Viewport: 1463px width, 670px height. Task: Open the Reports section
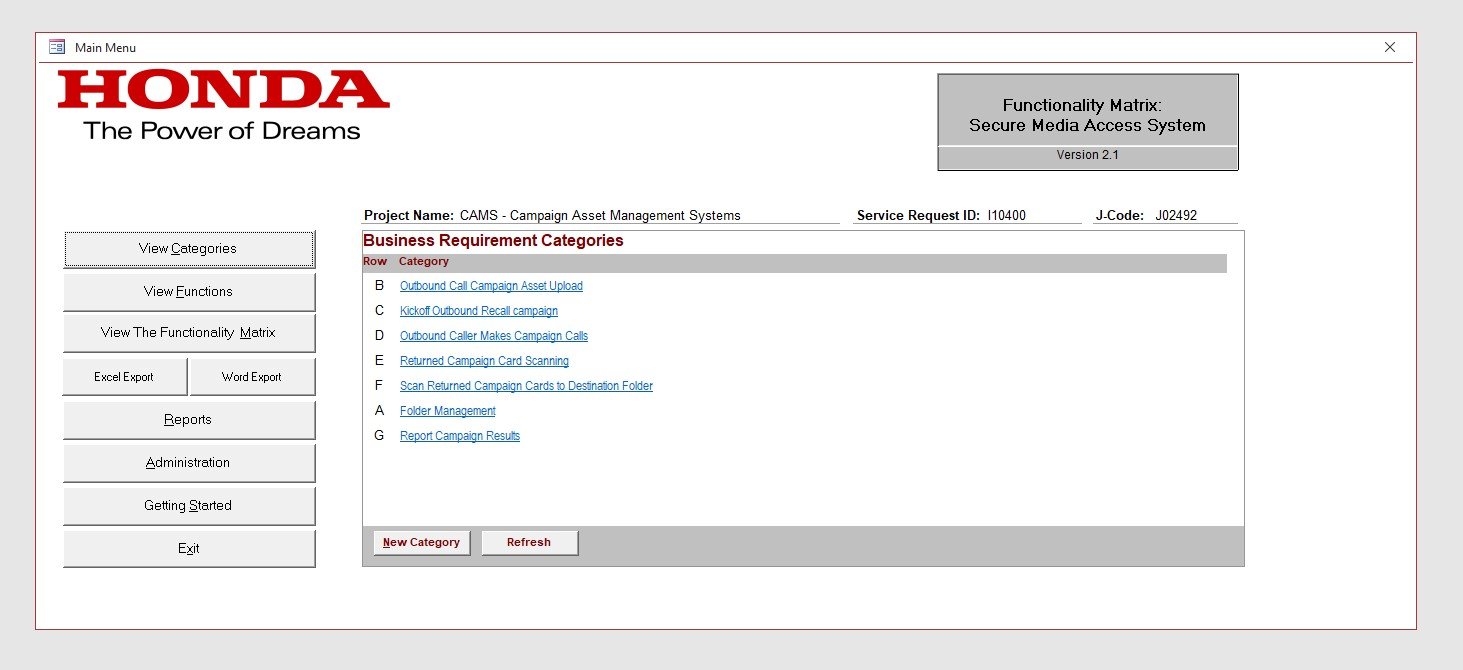coord(188,420)
